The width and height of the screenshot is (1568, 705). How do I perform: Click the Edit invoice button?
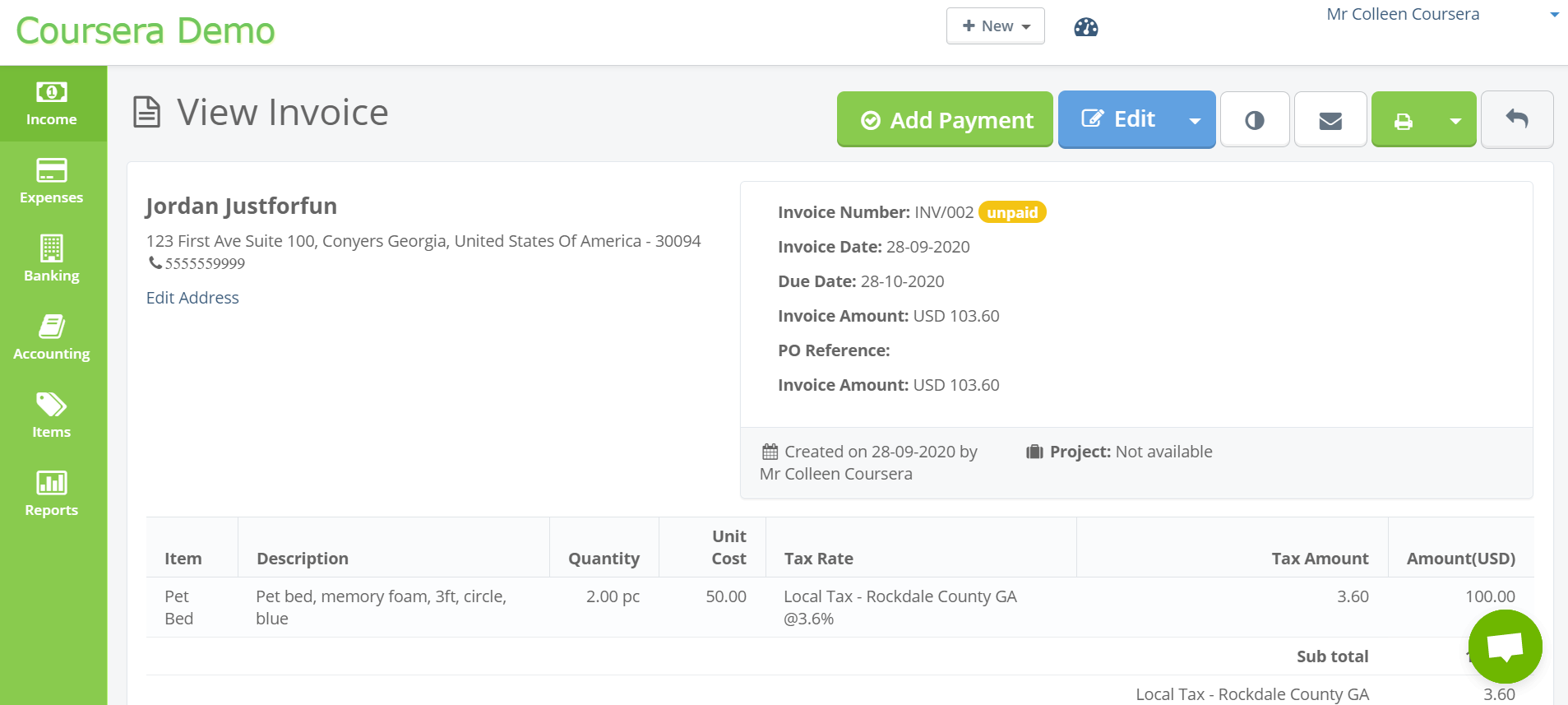click(1118, 119)
